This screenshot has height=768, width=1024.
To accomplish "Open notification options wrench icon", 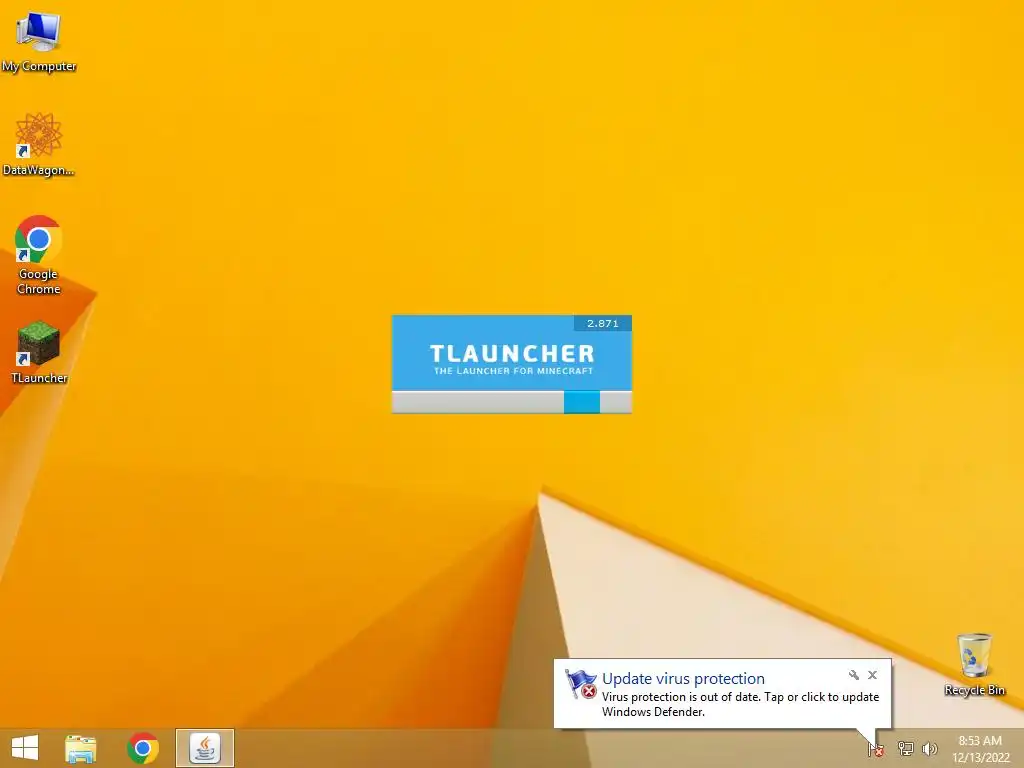I will 854,675.
